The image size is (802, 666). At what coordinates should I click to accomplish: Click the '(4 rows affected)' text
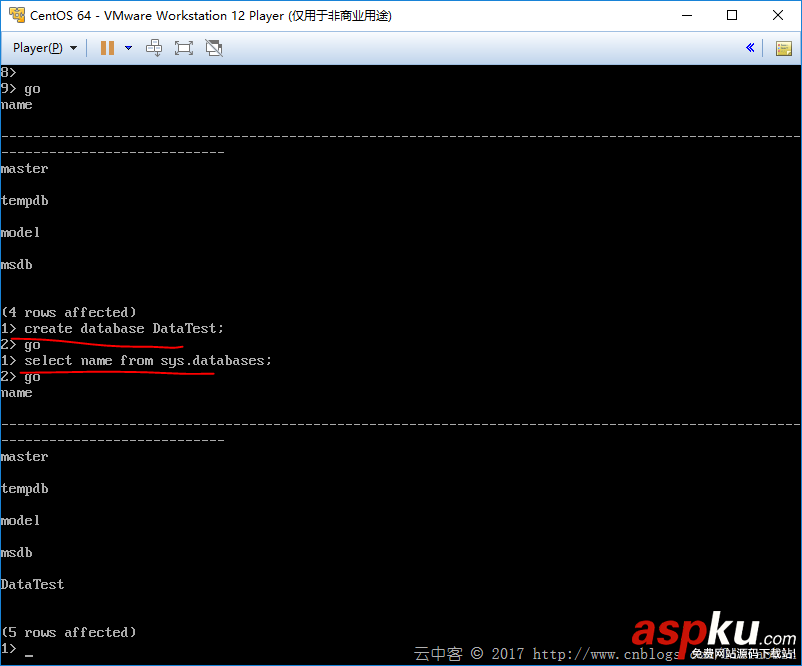pyautogui.click(x=69, y=312)
